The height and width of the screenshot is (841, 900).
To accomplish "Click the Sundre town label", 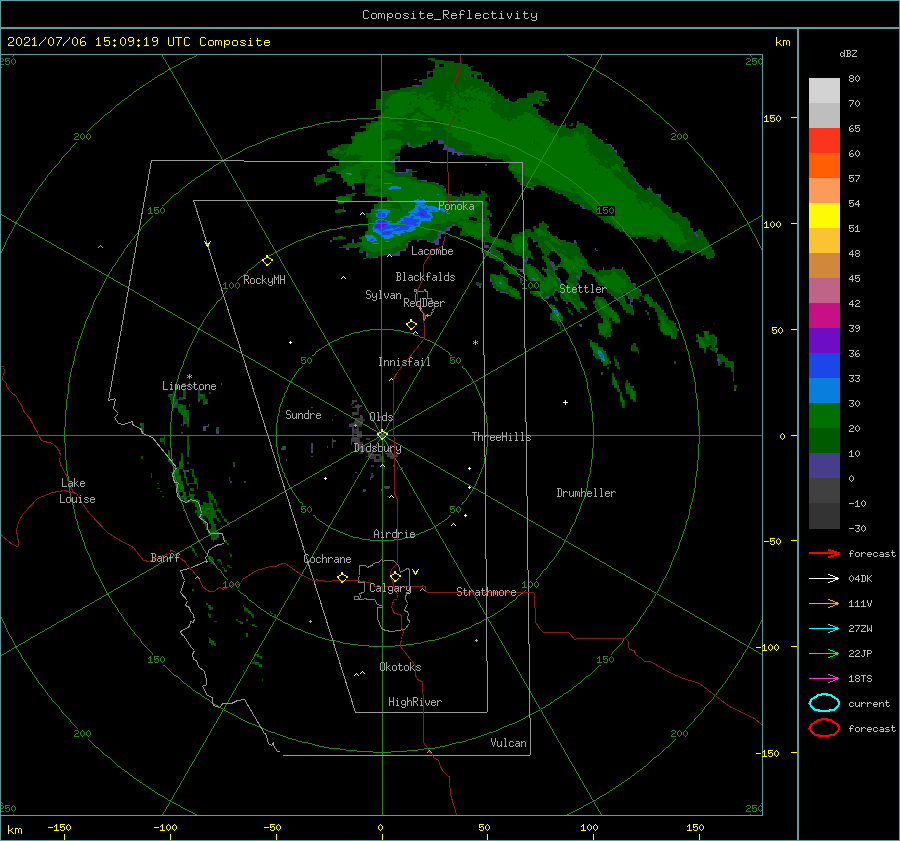I will [303, 415].
